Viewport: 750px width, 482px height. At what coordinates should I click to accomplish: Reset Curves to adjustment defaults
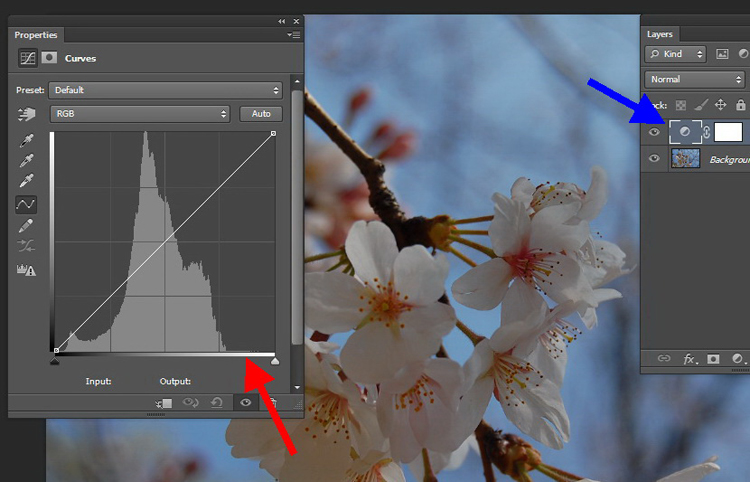point(217,403)
